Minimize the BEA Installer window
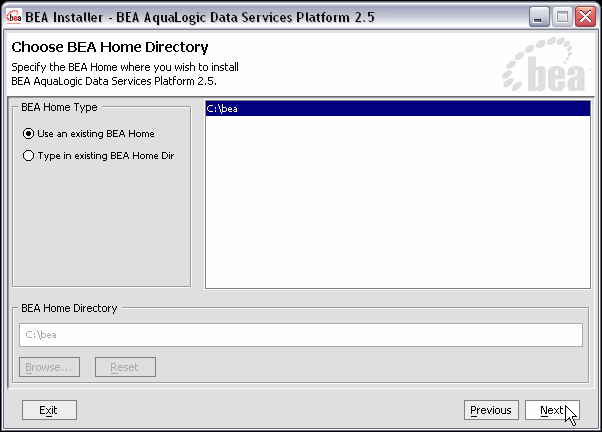 point(539,17)
